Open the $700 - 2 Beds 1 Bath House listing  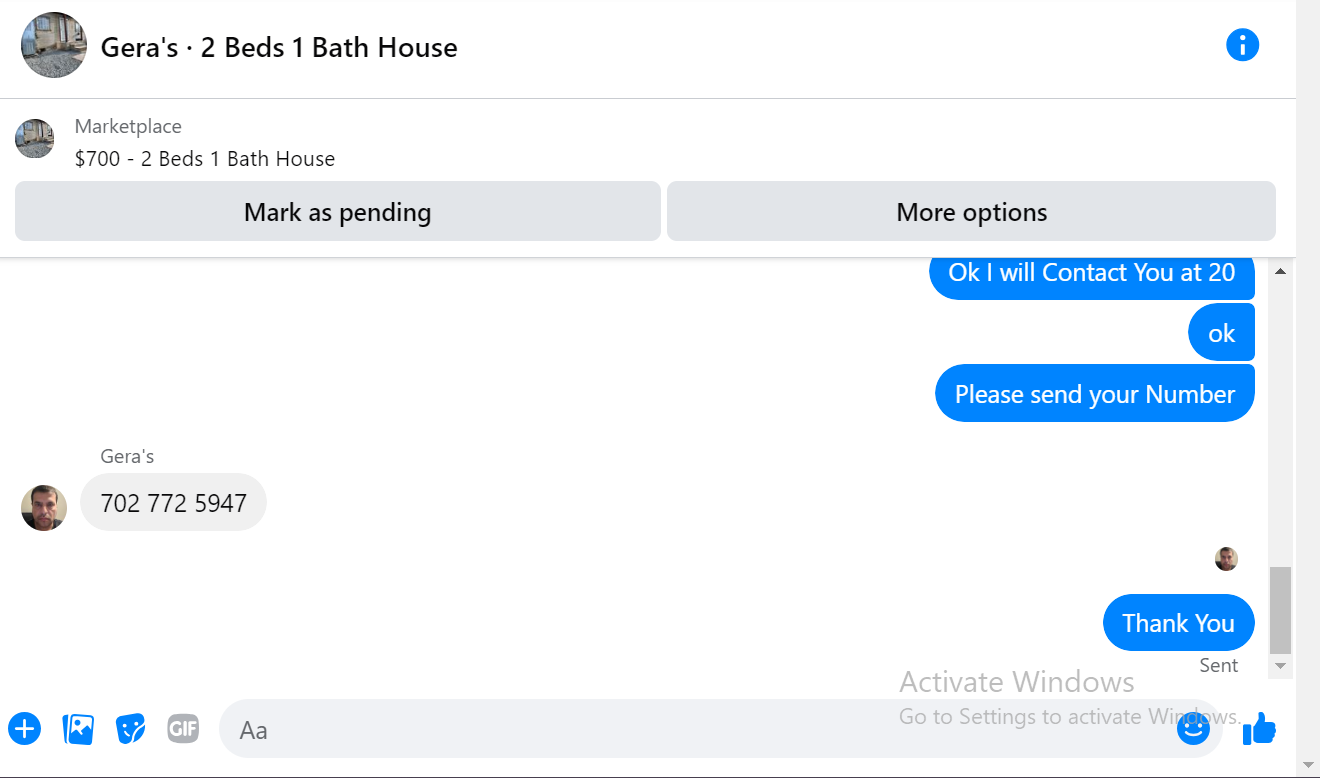coord(205,159)
